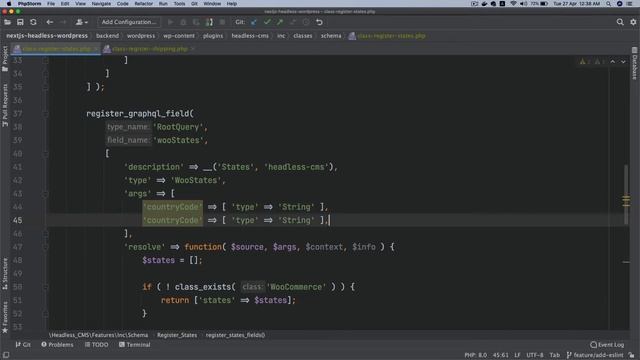Screen dimensions: 640x360
Task: Click the Debug bug icon
Action: pyautogui.click(x=183, y=22)
